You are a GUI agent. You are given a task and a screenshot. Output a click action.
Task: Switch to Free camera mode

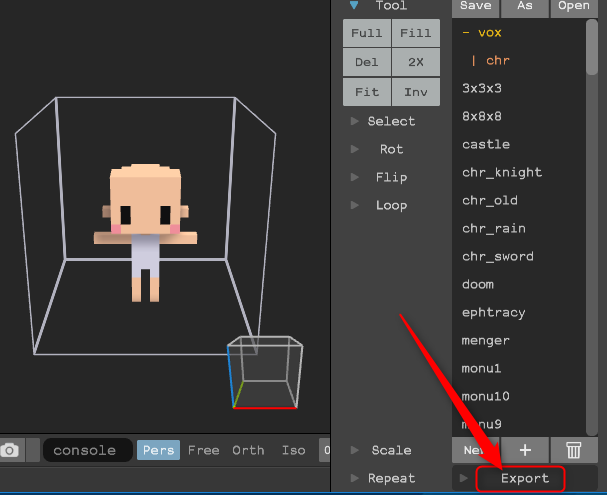[204, 450]
